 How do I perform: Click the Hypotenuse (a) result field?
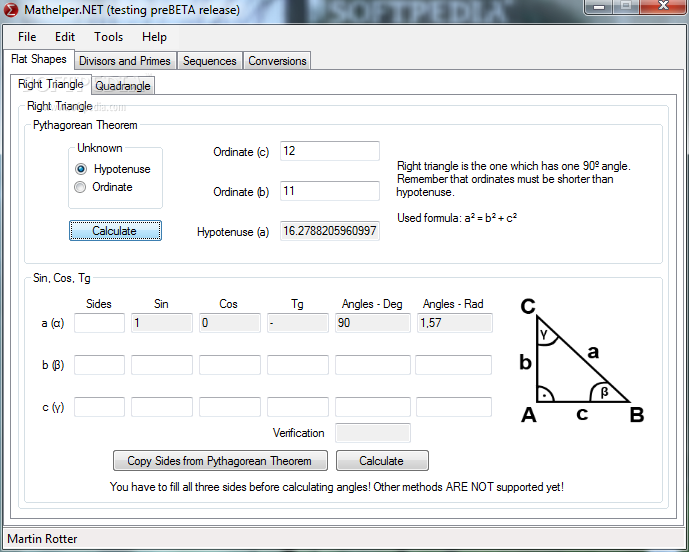coord(330,231)
